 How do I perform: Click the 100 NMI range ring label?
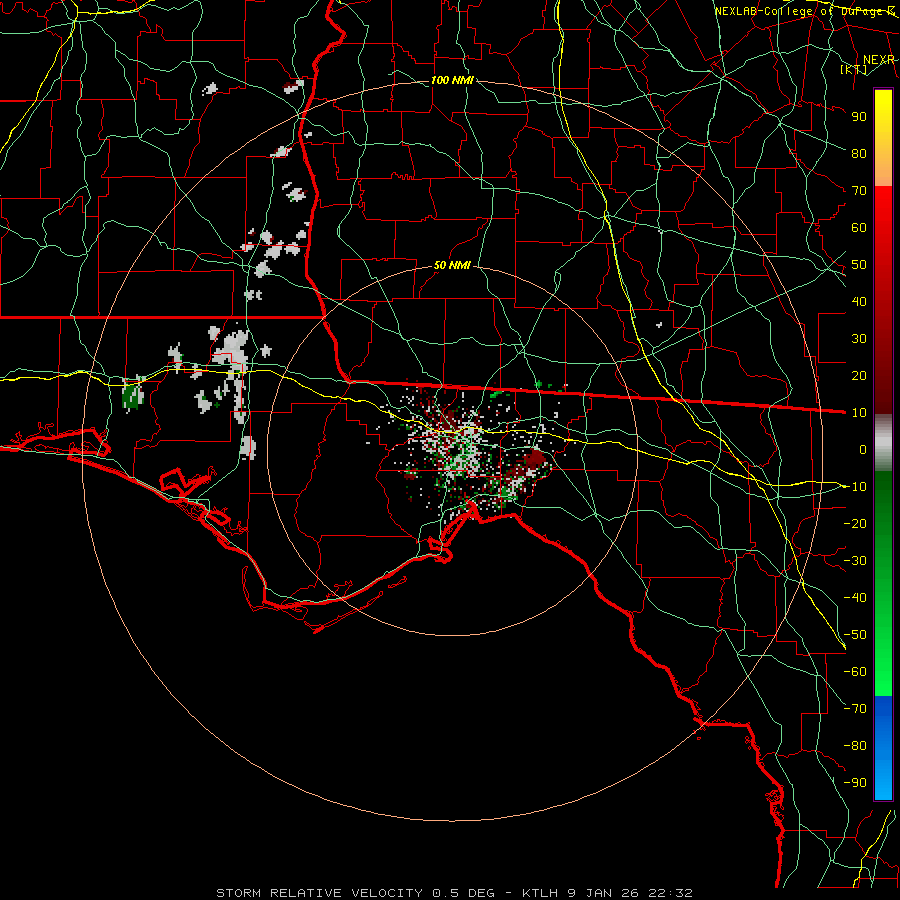[452, 80]
